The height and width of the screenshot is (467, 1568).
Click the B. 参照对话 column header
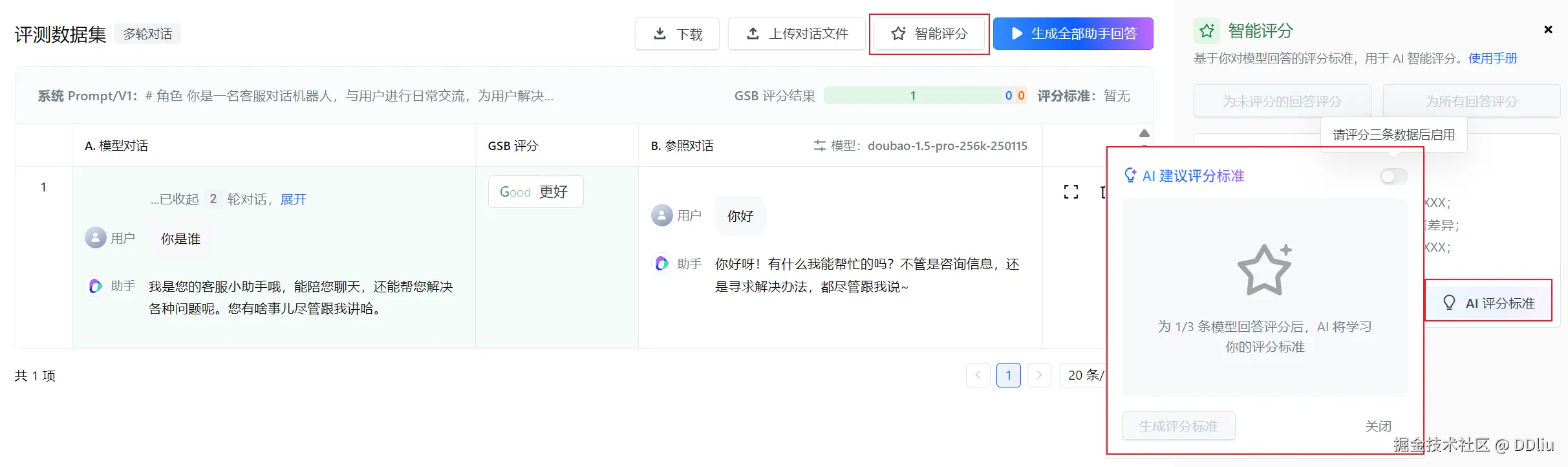pos(682,146)
